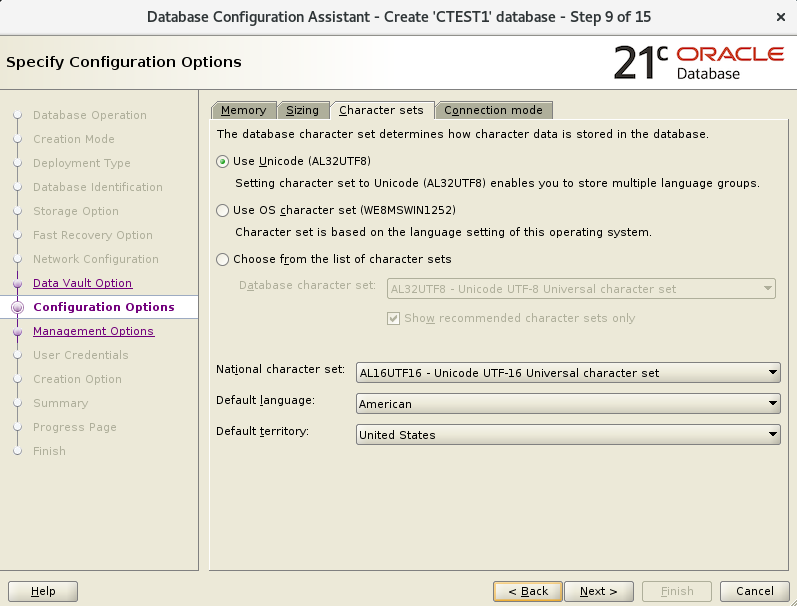This screenshot has width=797, height=606.
Task: Click the Database Identification step
Action: coord(98,187)
